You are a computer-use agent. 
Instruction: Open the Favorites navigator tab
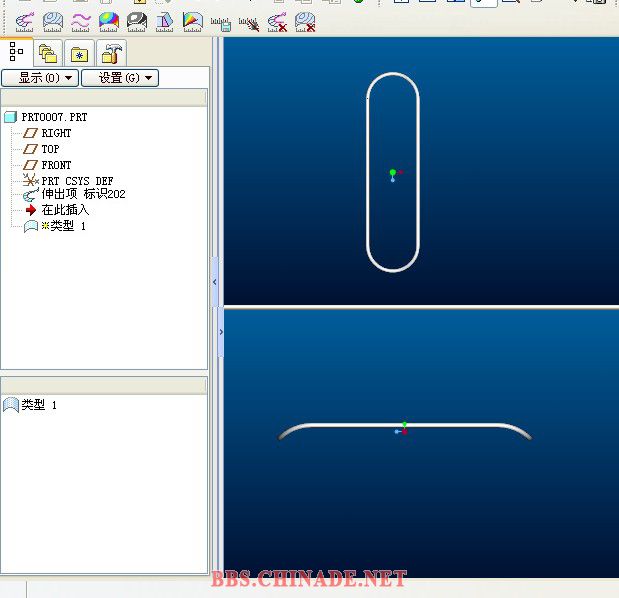click(x=79, y=53)
